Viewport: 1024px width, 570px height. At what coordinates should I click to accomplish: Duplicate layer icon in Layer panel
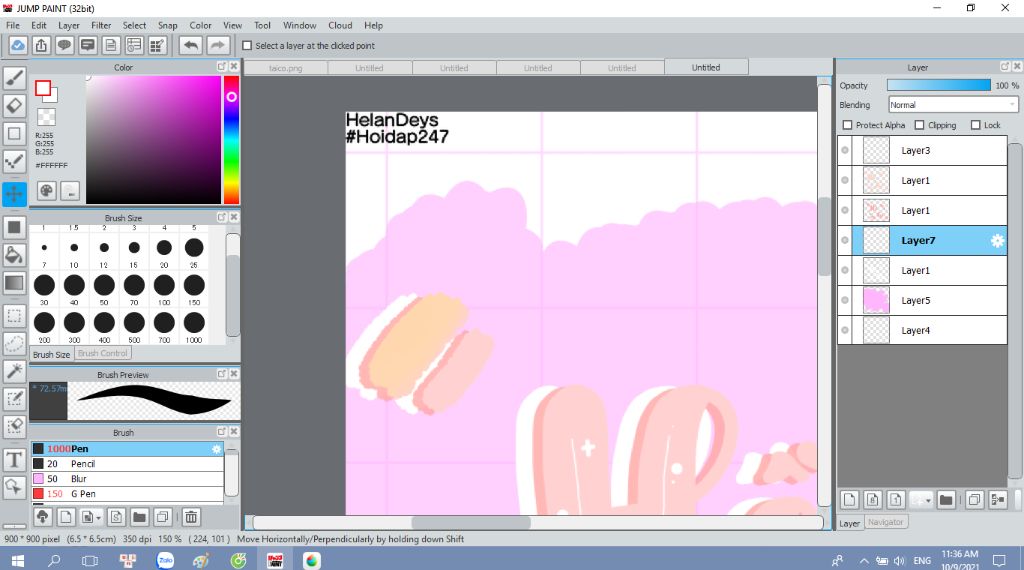pyautogui.click(x=974, y=500)
